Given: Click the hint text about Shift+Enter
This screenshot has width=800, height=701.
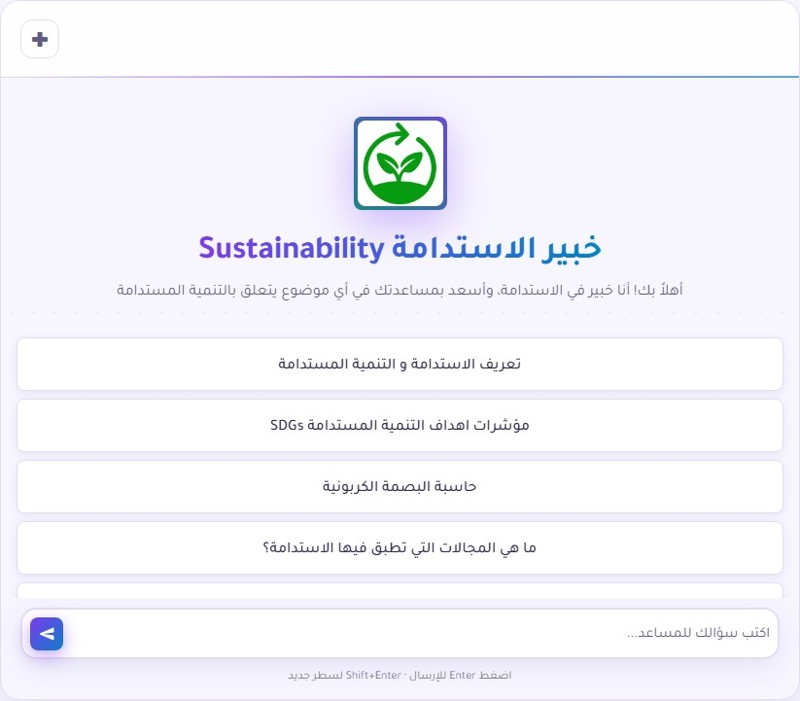Looking at the screenshot, I should point(400,675).
